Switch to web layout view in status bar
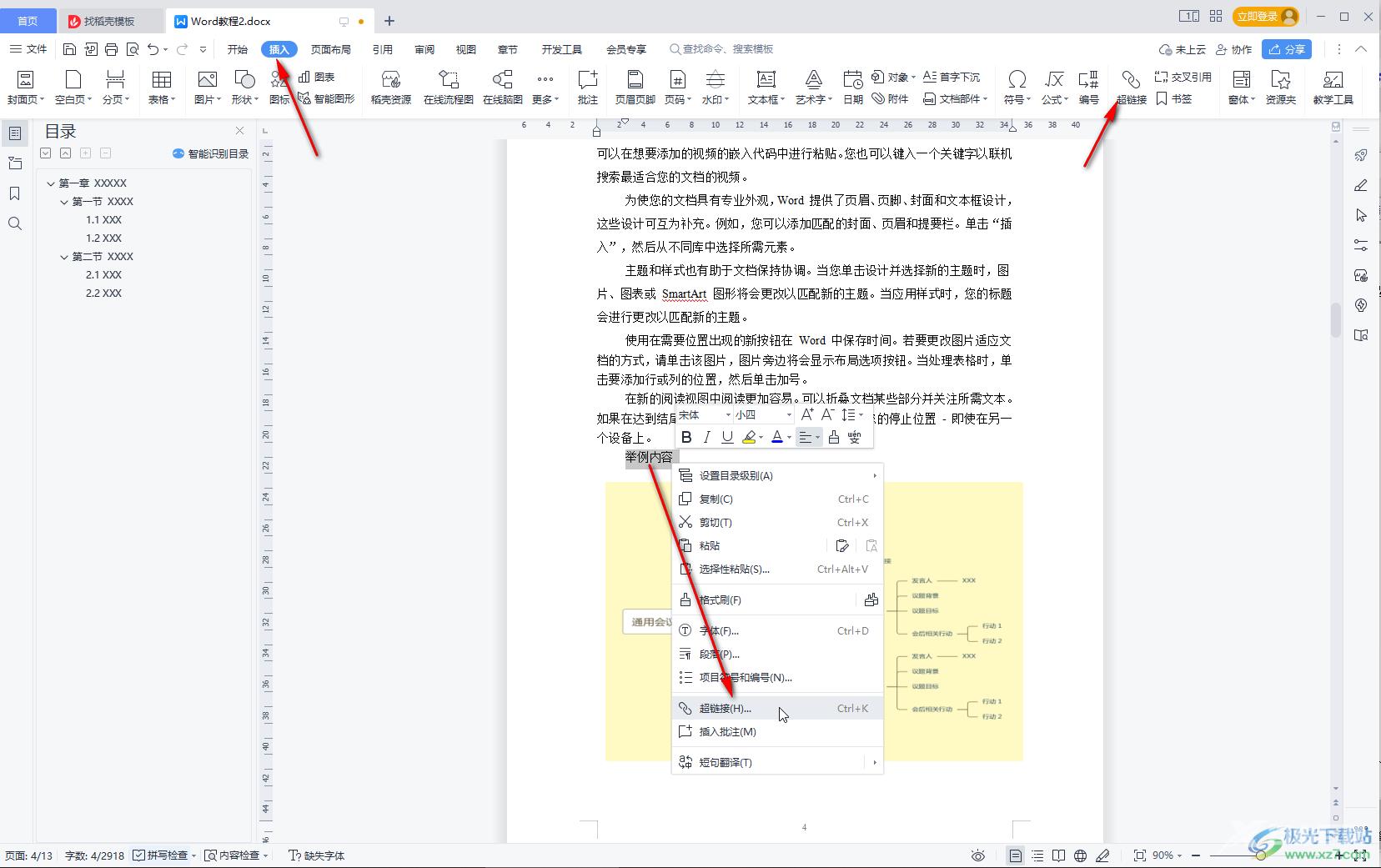 pos(1081,855)
